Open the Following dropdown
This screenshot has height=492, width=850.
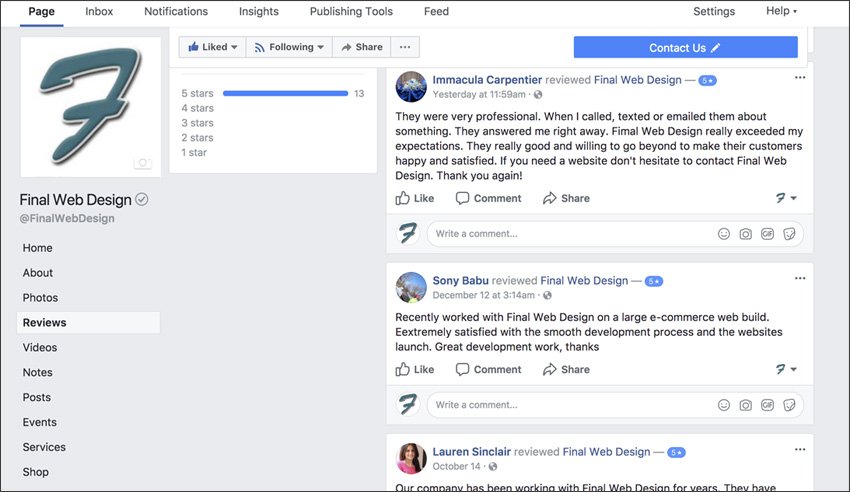[x=289, y=47]
